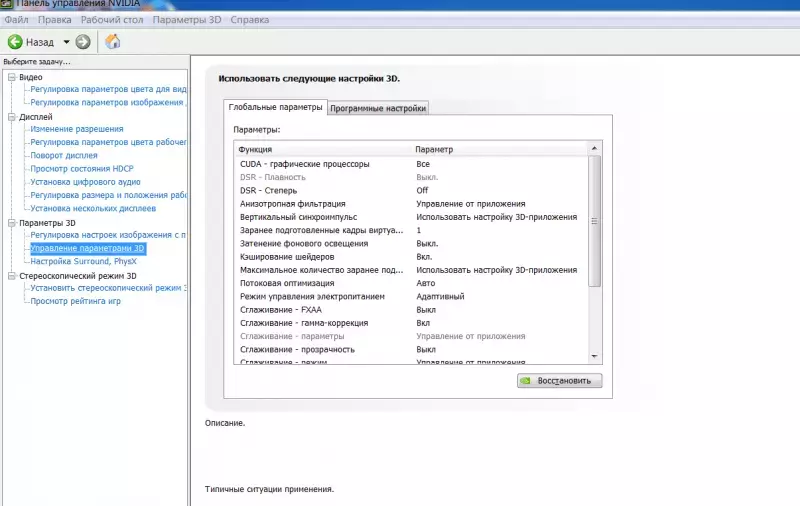Click the settings list scrollbar thumb
The width and height of the screenshot is (800, 506).
click(x=594, y=221)
